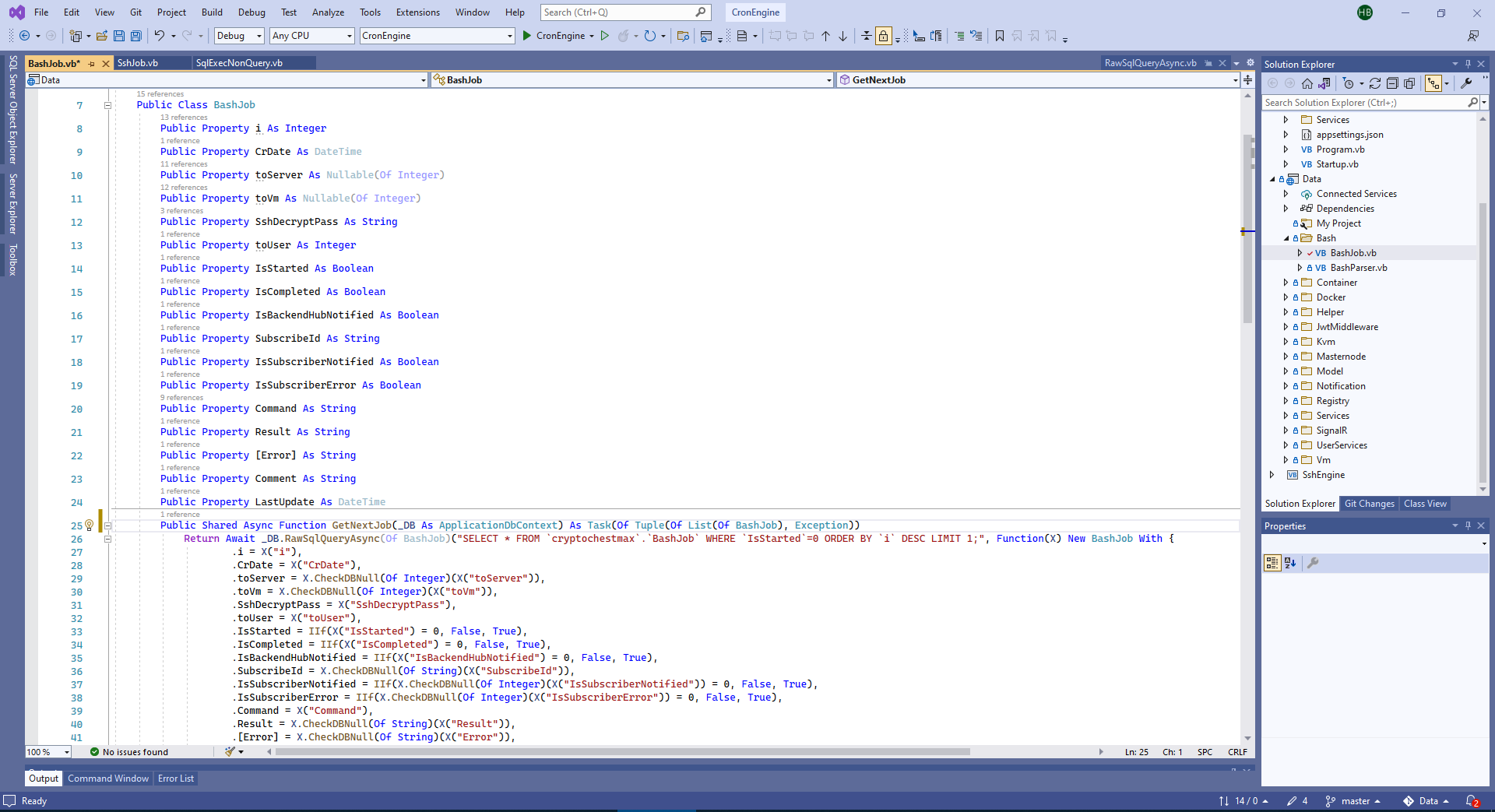Open the master branch selector in status bar
The height and width of the screenshot is (812, 1495).
1353,801
